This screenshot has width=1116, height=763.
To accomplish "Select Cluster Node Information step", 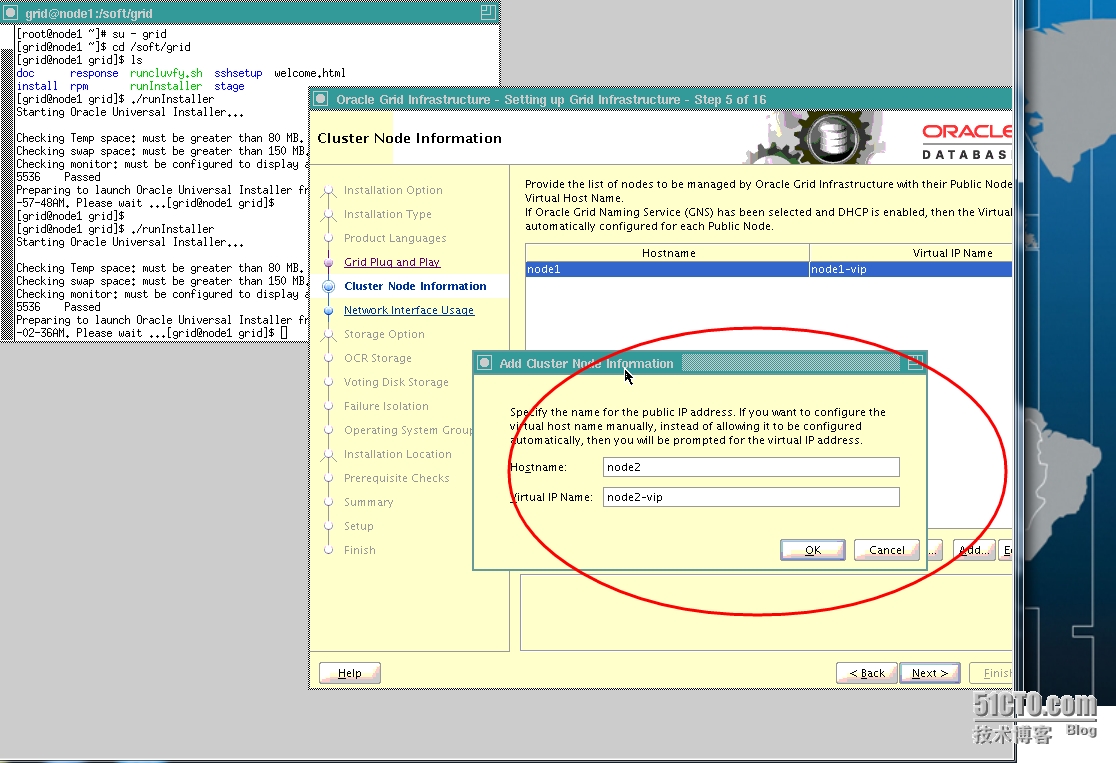I will click(415, 286).
